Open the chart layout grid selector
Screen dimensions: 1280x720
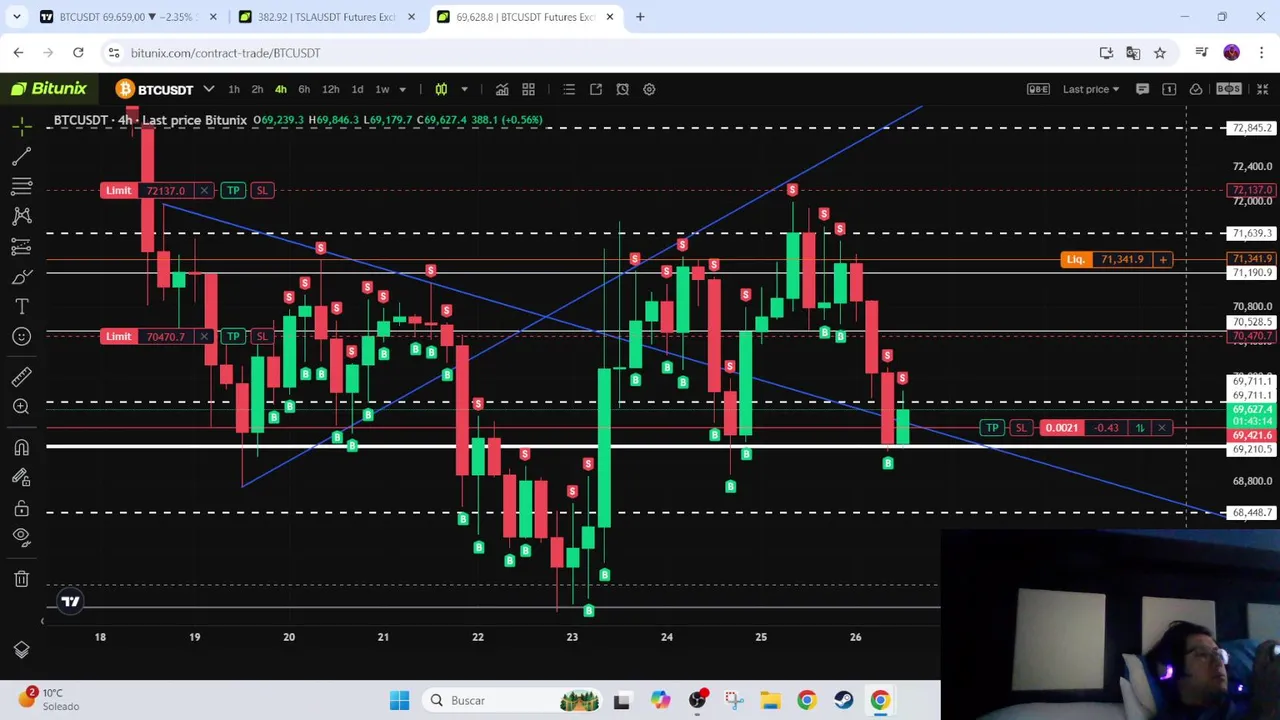tap(528, 89)
